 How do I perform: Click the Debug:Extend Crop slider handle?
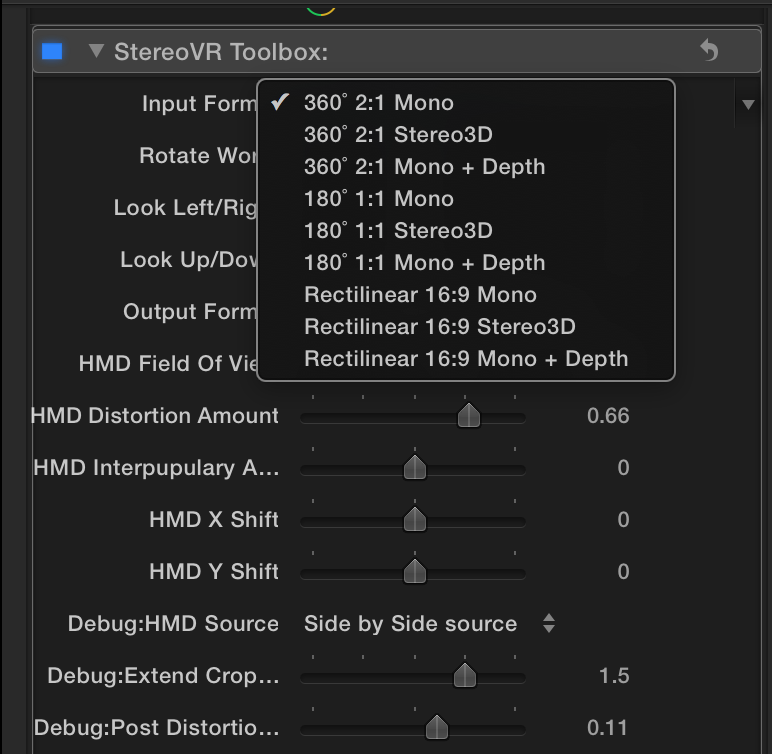coord(464,676)
